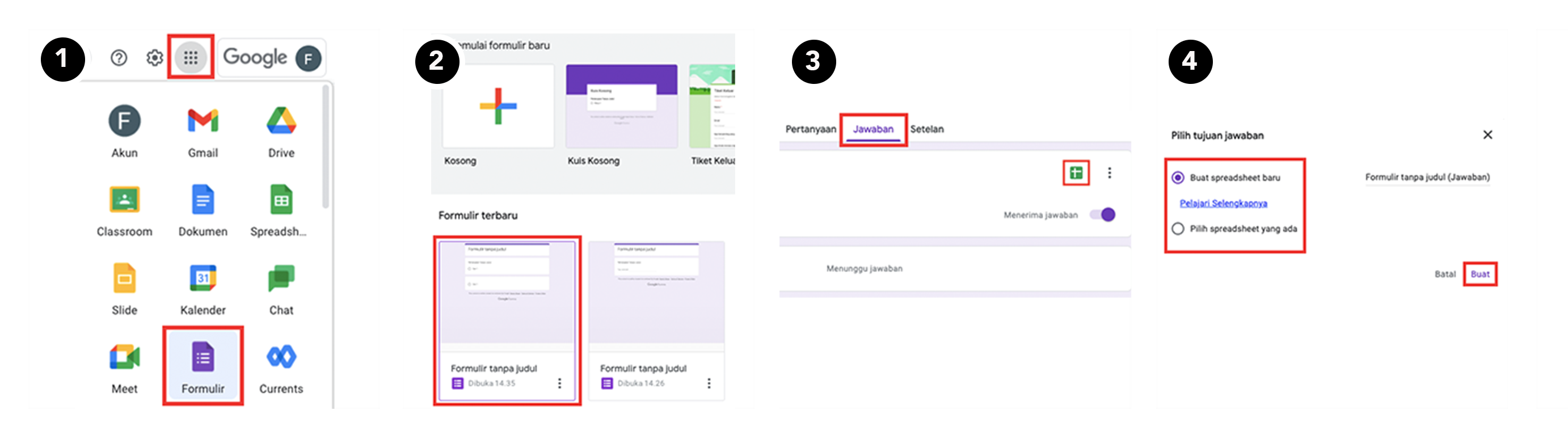Click the green spreadsheet link icon

pyautogui.click(x=1076, y=173)
